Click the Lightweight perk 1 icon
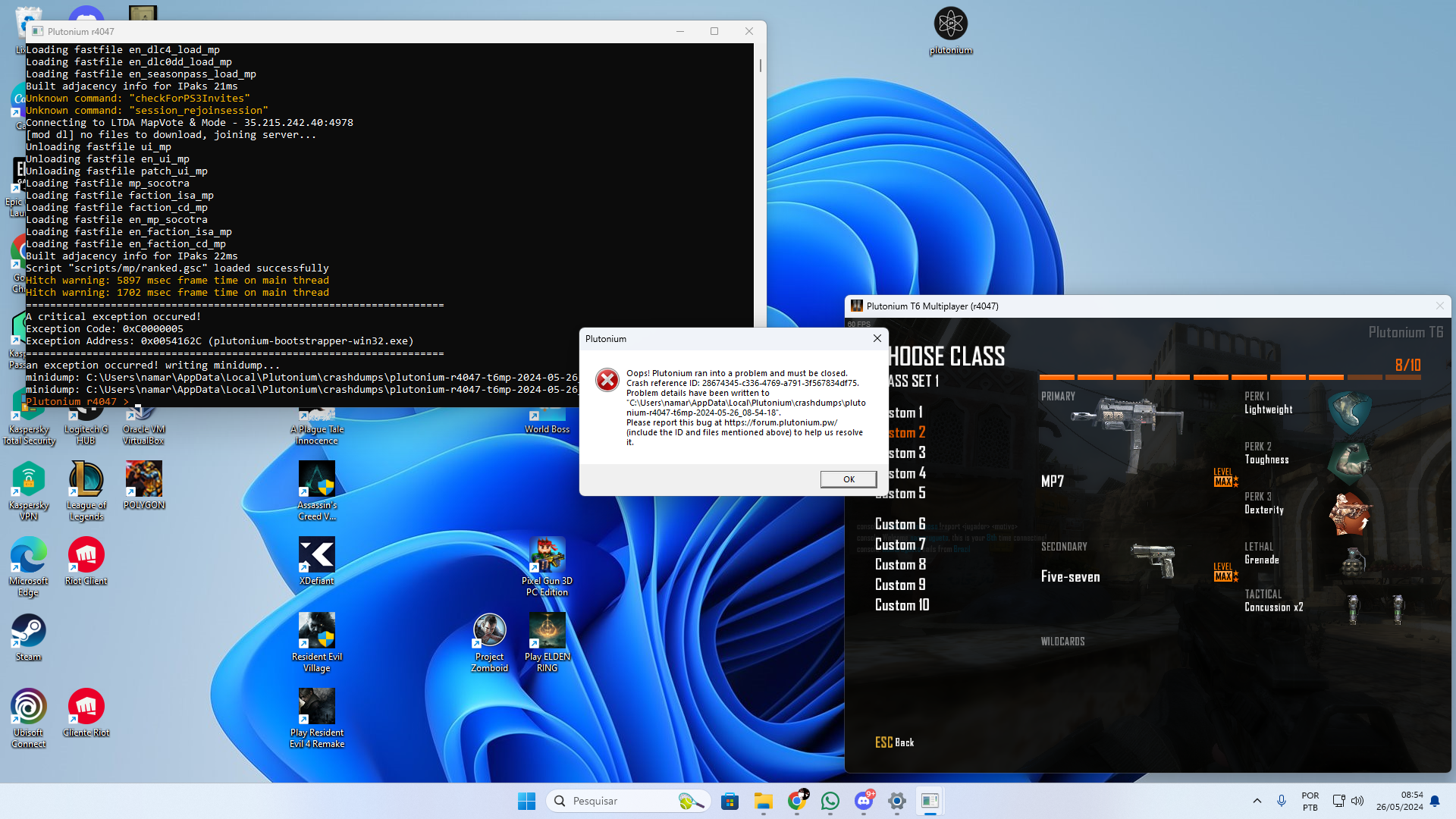 pos(1350,412)
